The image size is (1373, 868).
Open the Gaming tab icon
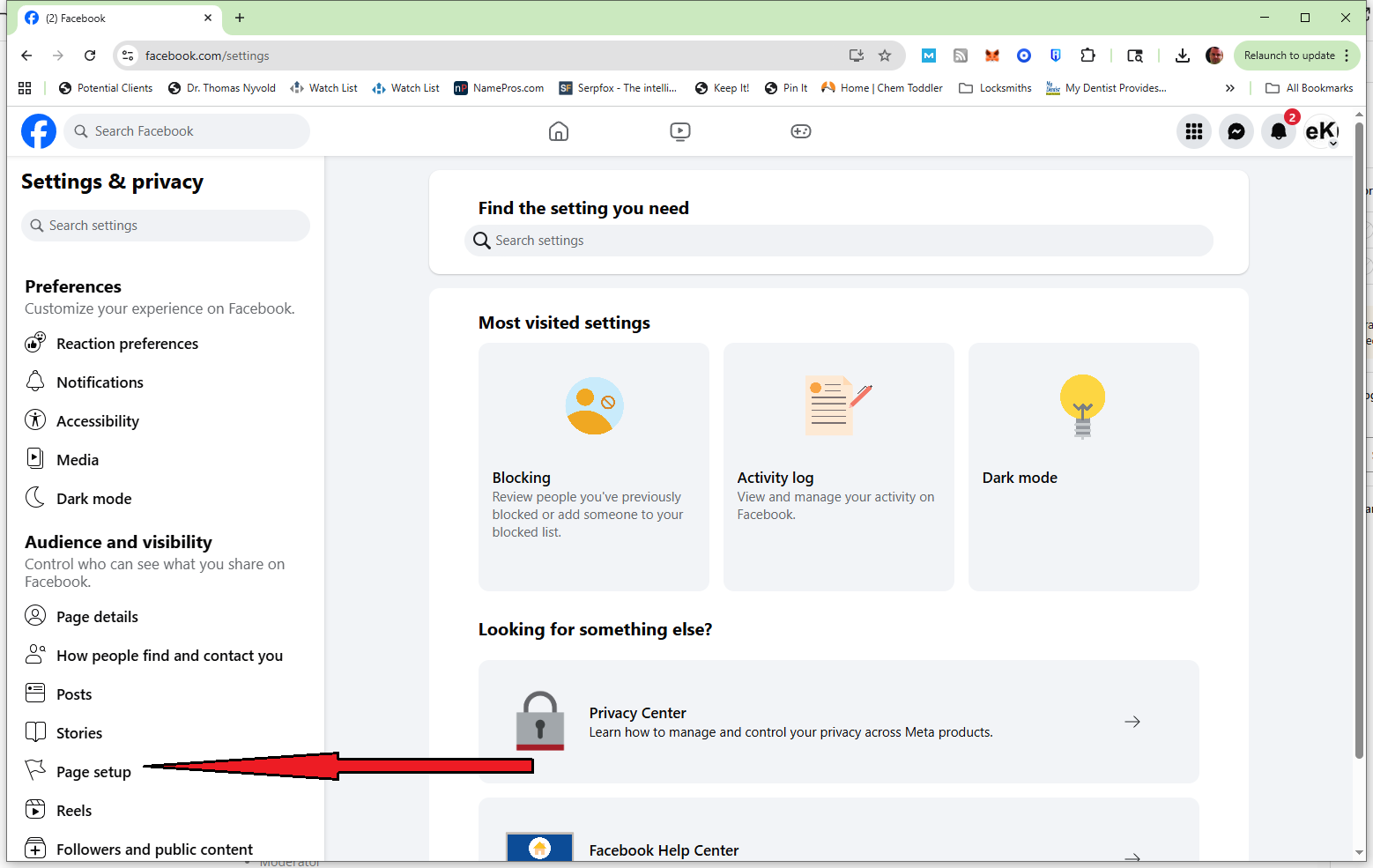(x=800, y=131)
